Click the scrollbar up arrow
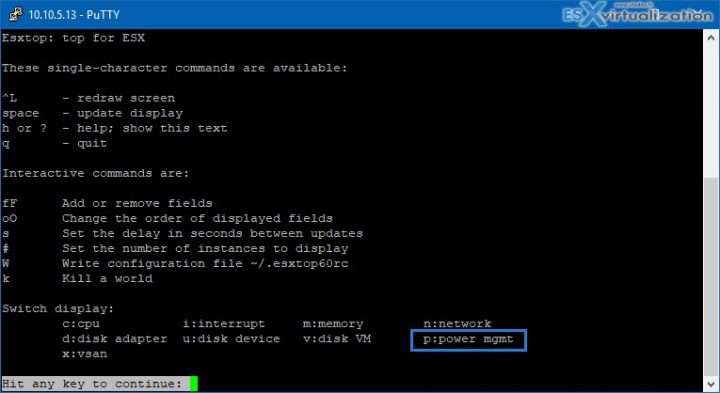 711,38
